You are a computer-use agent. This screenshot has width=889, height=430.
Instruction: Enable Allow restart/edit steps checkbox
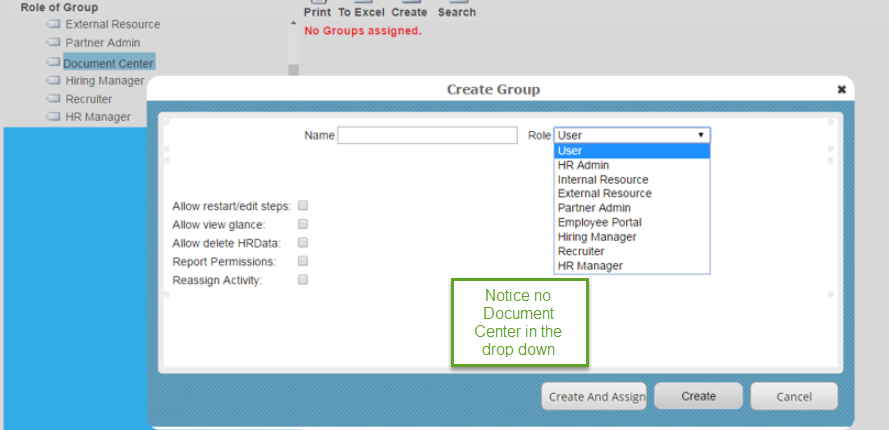[x=303, y=205]
